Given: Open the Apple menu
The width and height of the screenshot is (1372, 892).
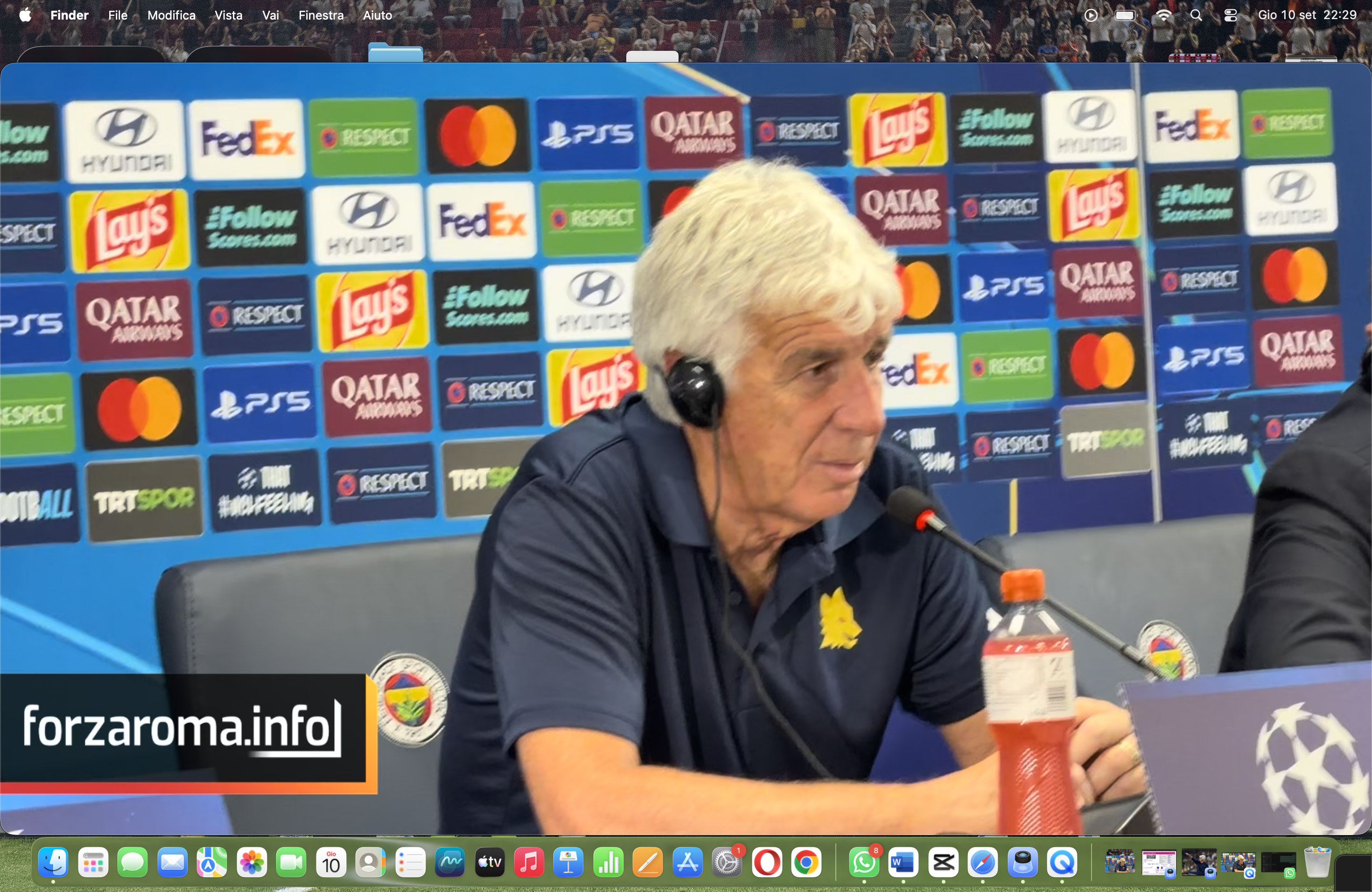Looking at the screenshot, I should pyautogui.click(x=25, y=15).
